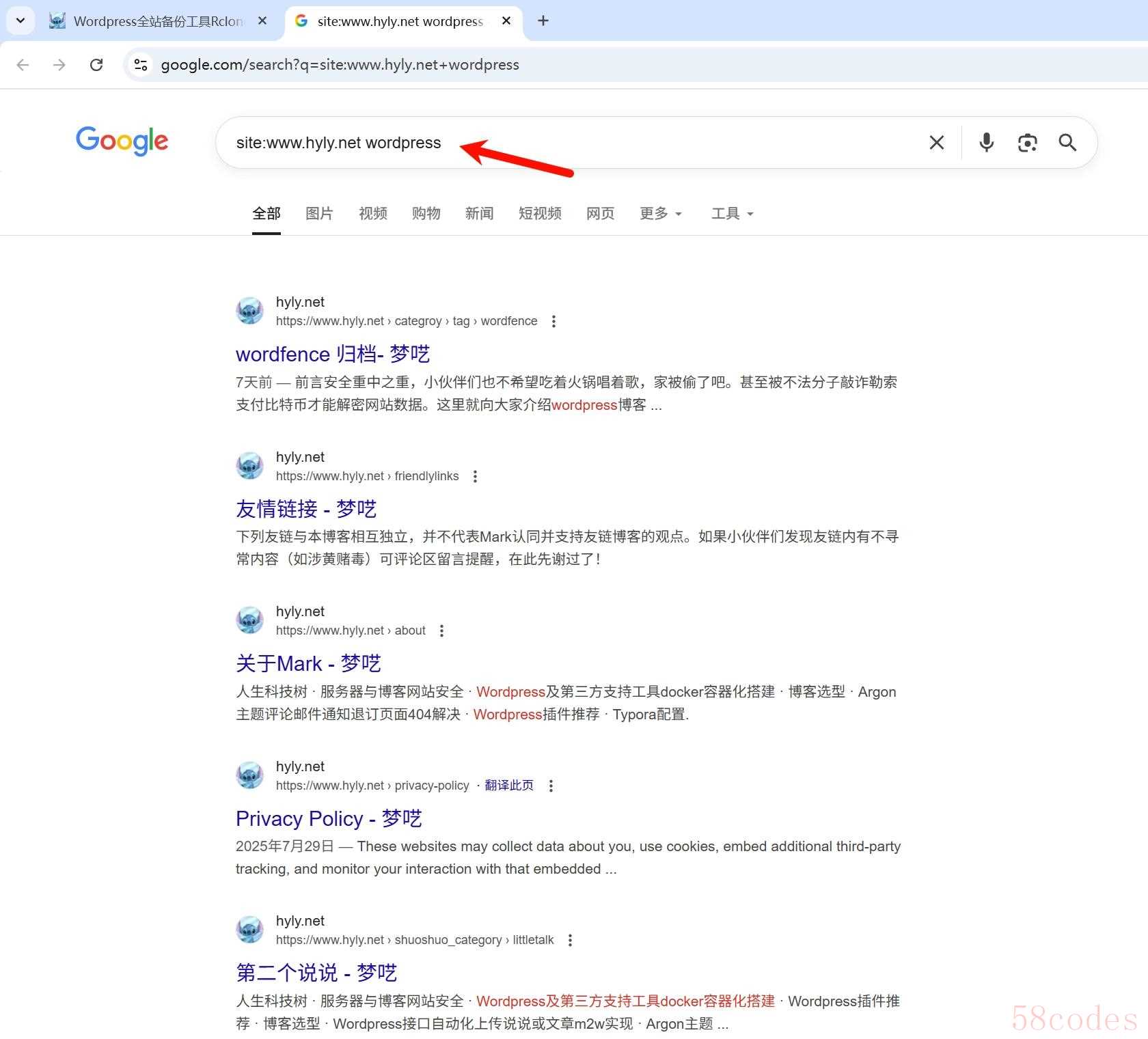Start voice search with microphone
This screenshot has height=1039, width=1148.
click(986, 143)
